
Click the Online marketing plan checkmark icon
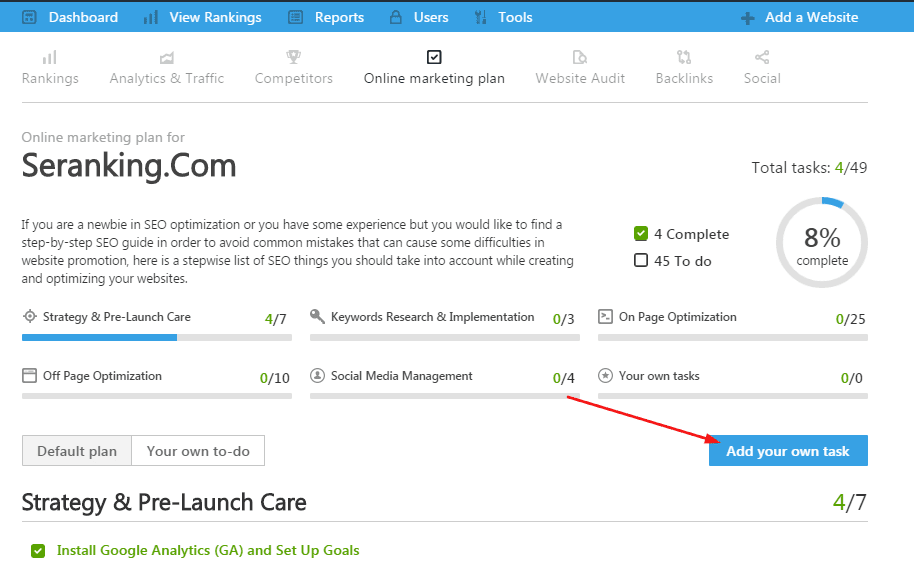[x=434, y=57]
